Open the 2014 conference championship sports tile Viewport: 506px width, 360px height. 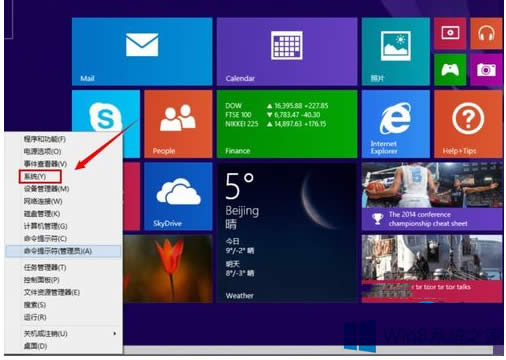(432, 196)
